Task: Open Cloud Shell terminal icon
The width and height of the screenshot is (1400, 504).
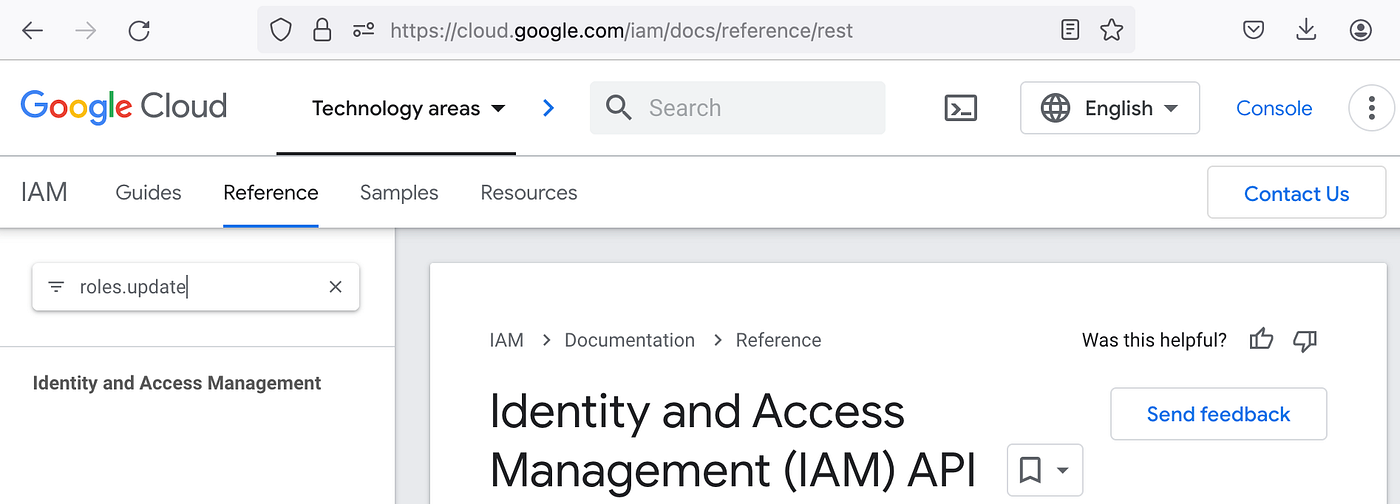Action: 960,108
